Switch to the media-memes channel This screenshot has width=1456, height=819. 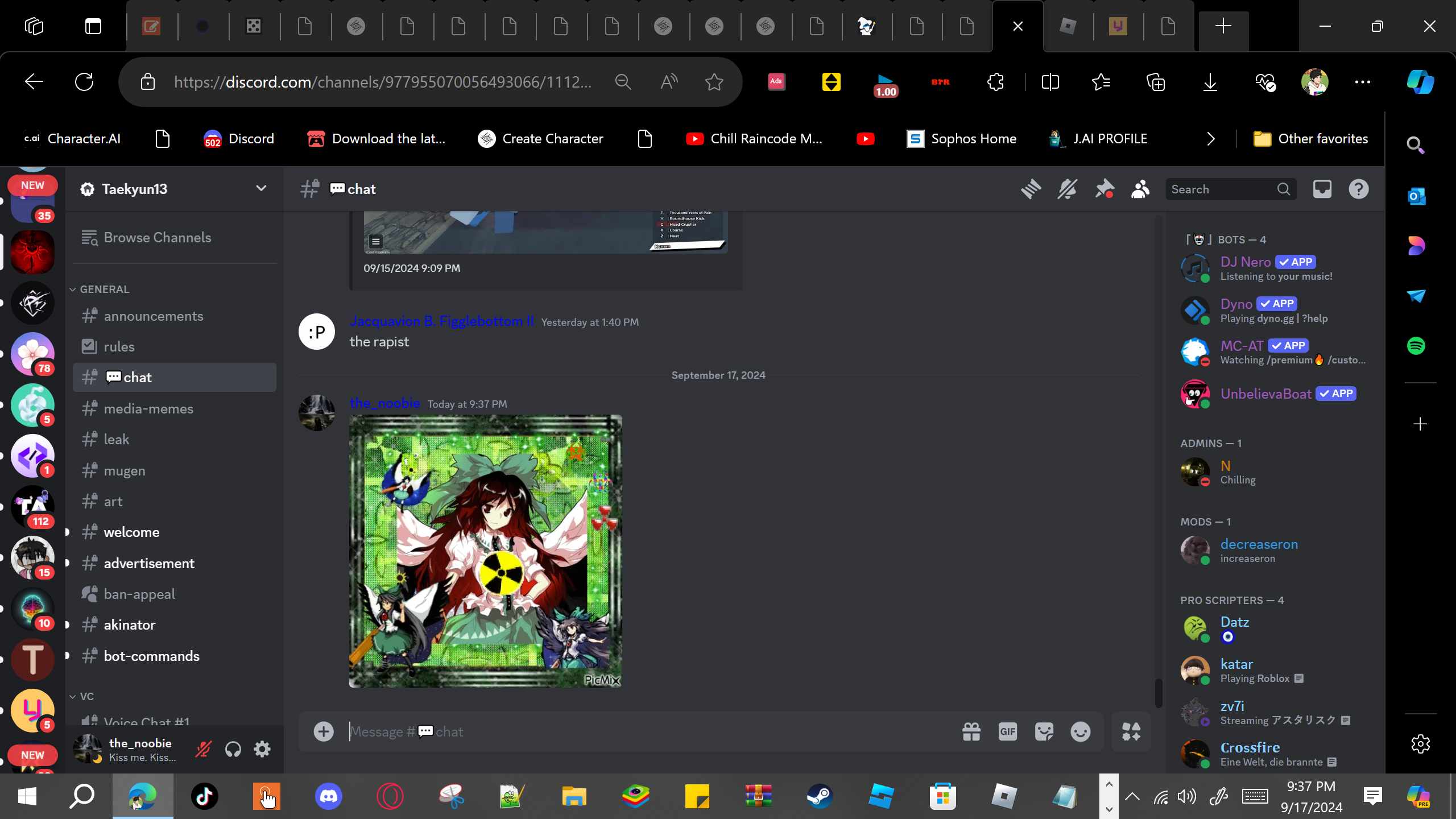tap(148, 409)
